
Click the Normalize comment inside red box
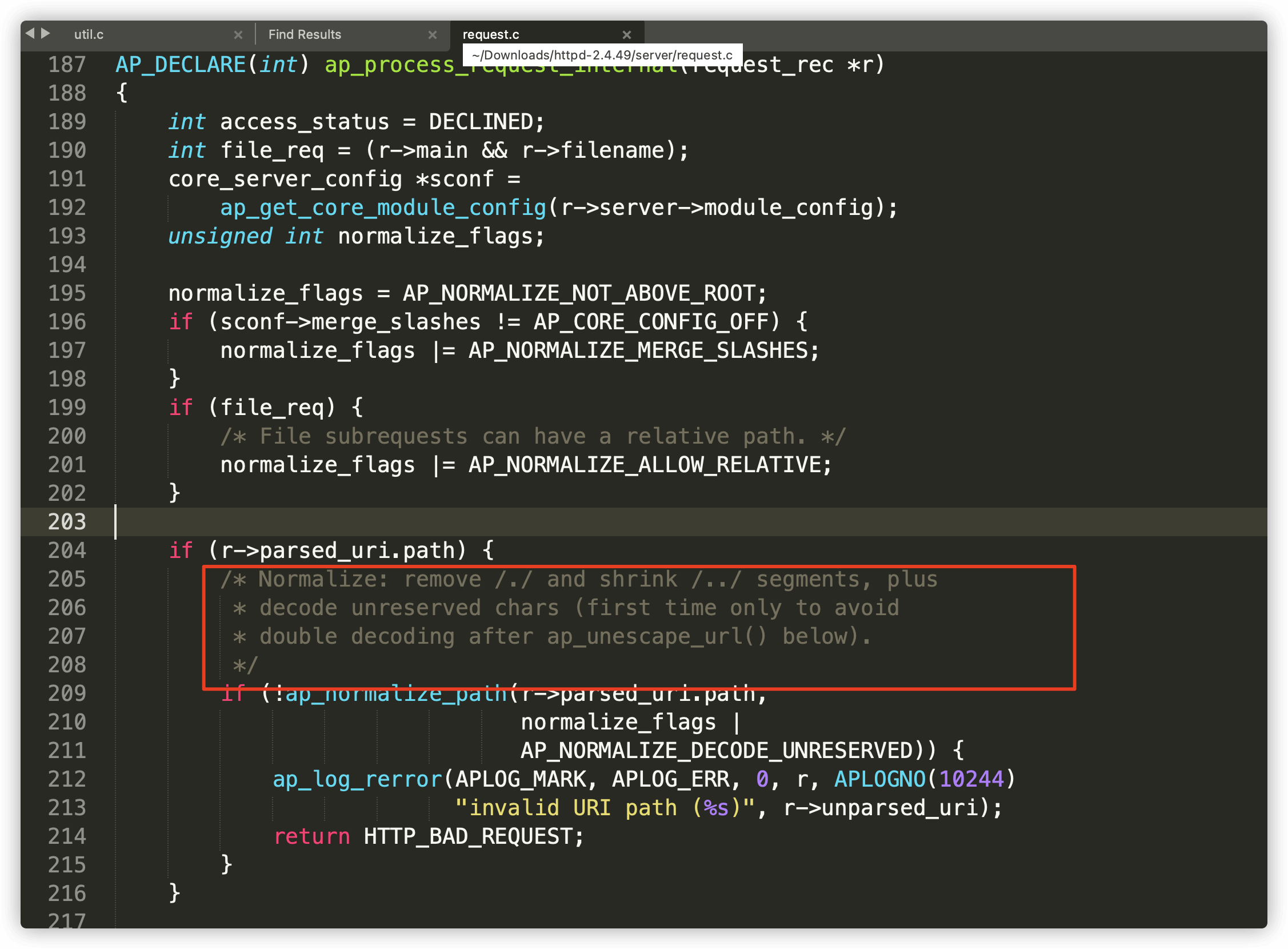[x=578, y=580]
